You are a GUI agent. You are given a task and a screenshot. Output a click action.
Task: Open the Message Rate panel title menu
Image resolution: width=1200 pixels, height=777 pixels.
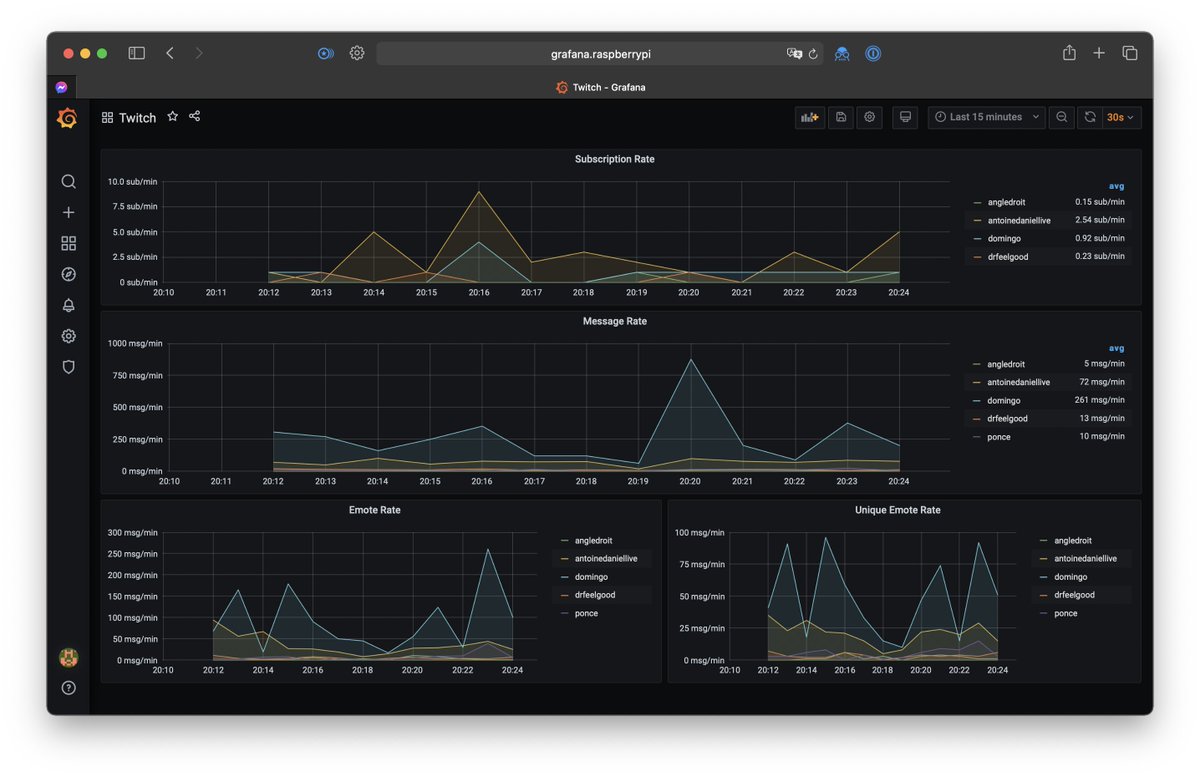(617, 321)
